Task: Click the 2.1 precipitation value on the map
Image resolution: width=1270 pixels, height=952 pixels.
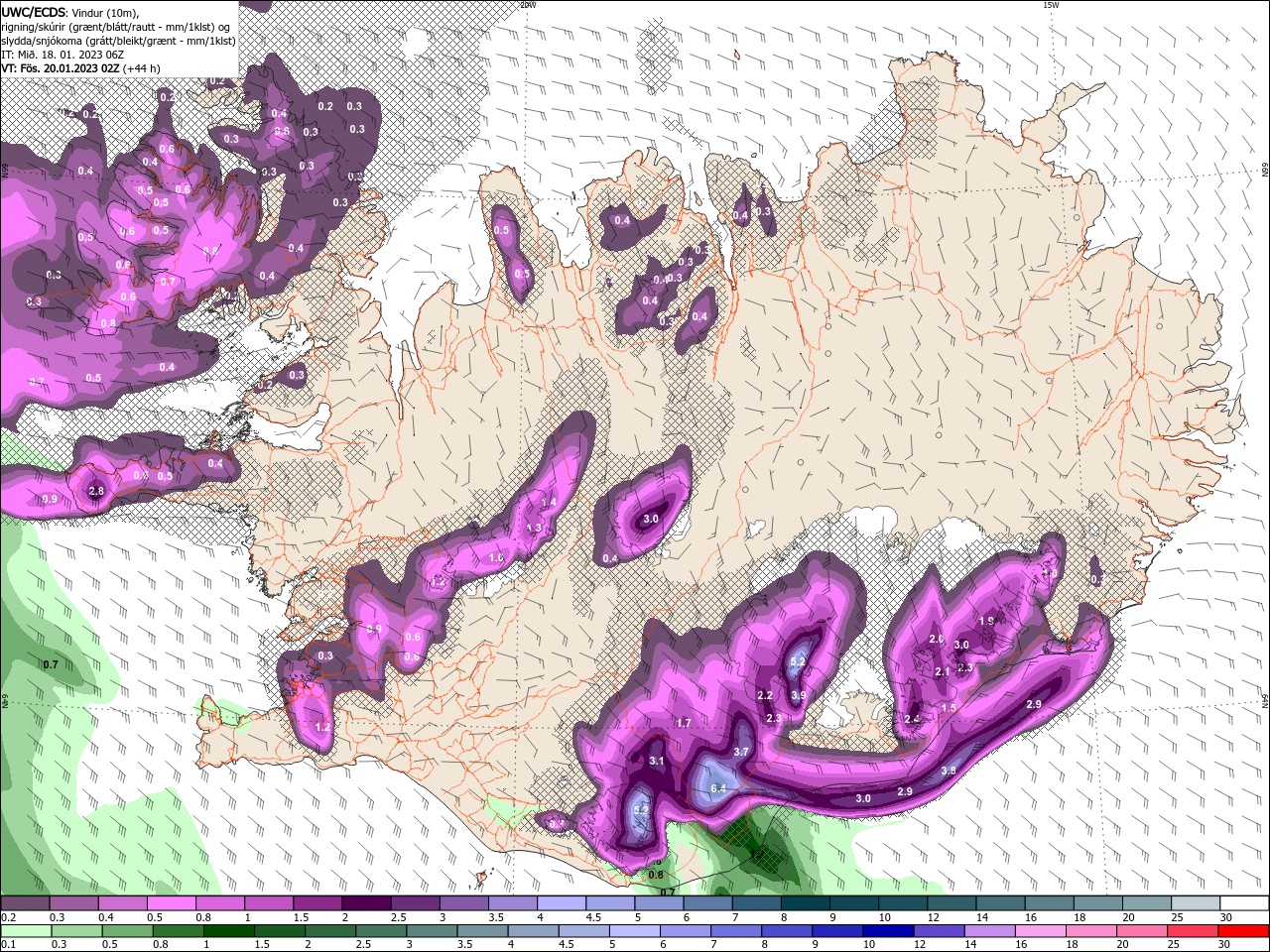Action: [x=943, y=672]
